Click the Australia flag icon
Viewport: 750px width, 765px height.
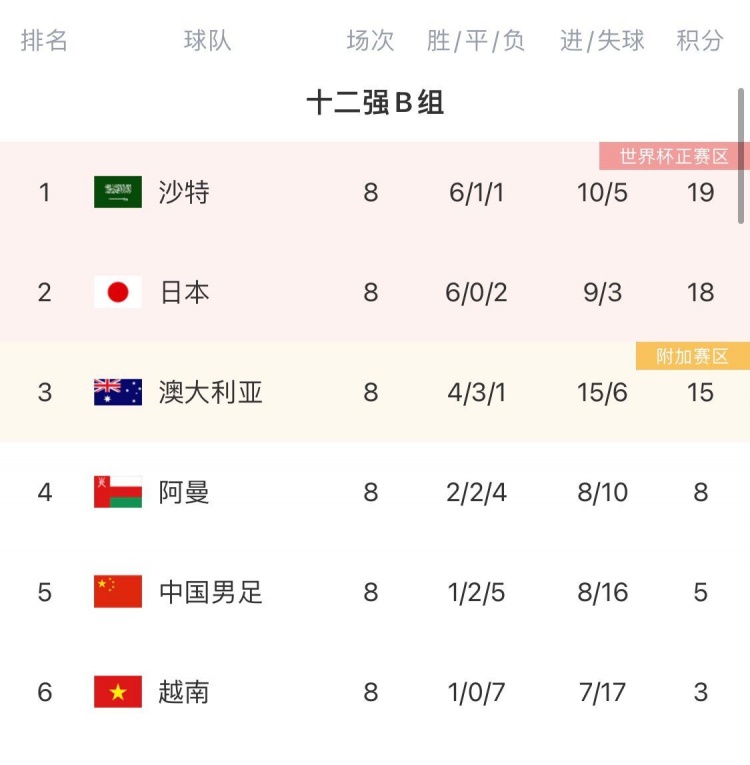[x=118, y=392]
